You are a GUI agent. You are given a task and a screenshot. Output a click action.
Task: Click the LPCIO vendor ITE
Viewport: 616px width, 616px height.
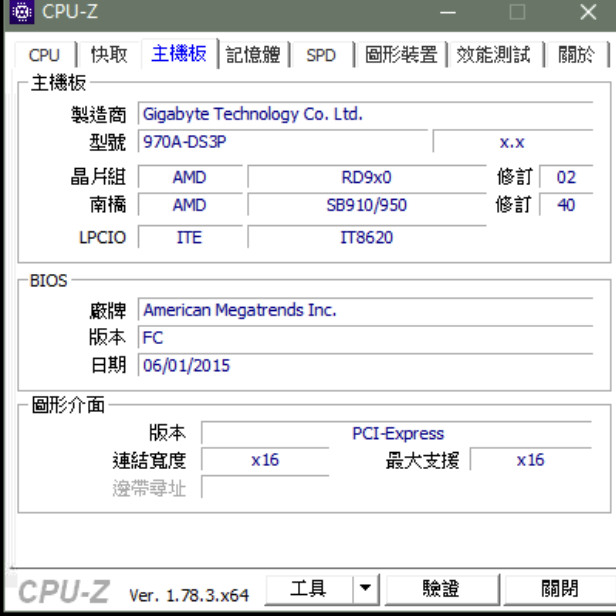(190, 237)
